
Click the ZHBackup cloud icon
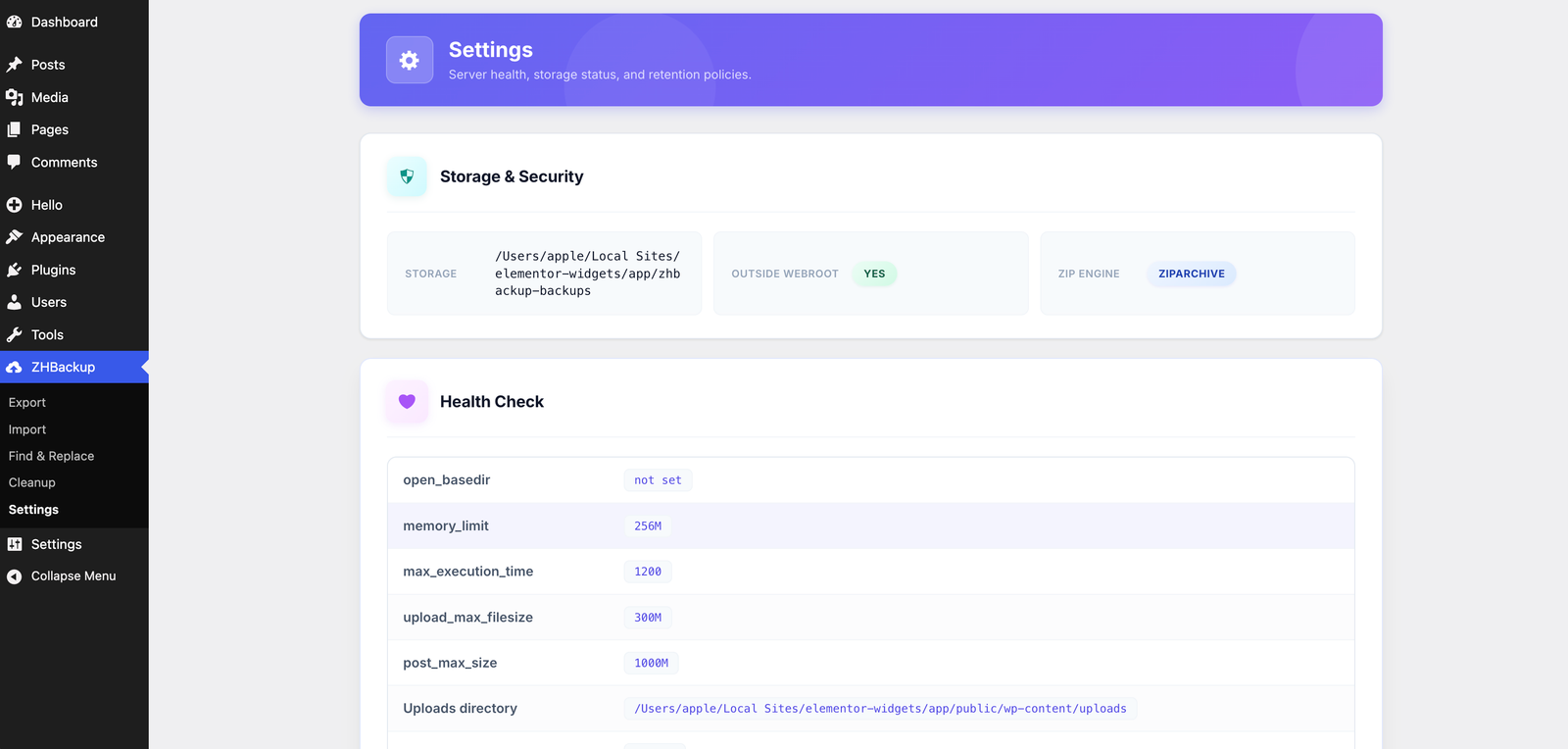(x=15, y=367)
